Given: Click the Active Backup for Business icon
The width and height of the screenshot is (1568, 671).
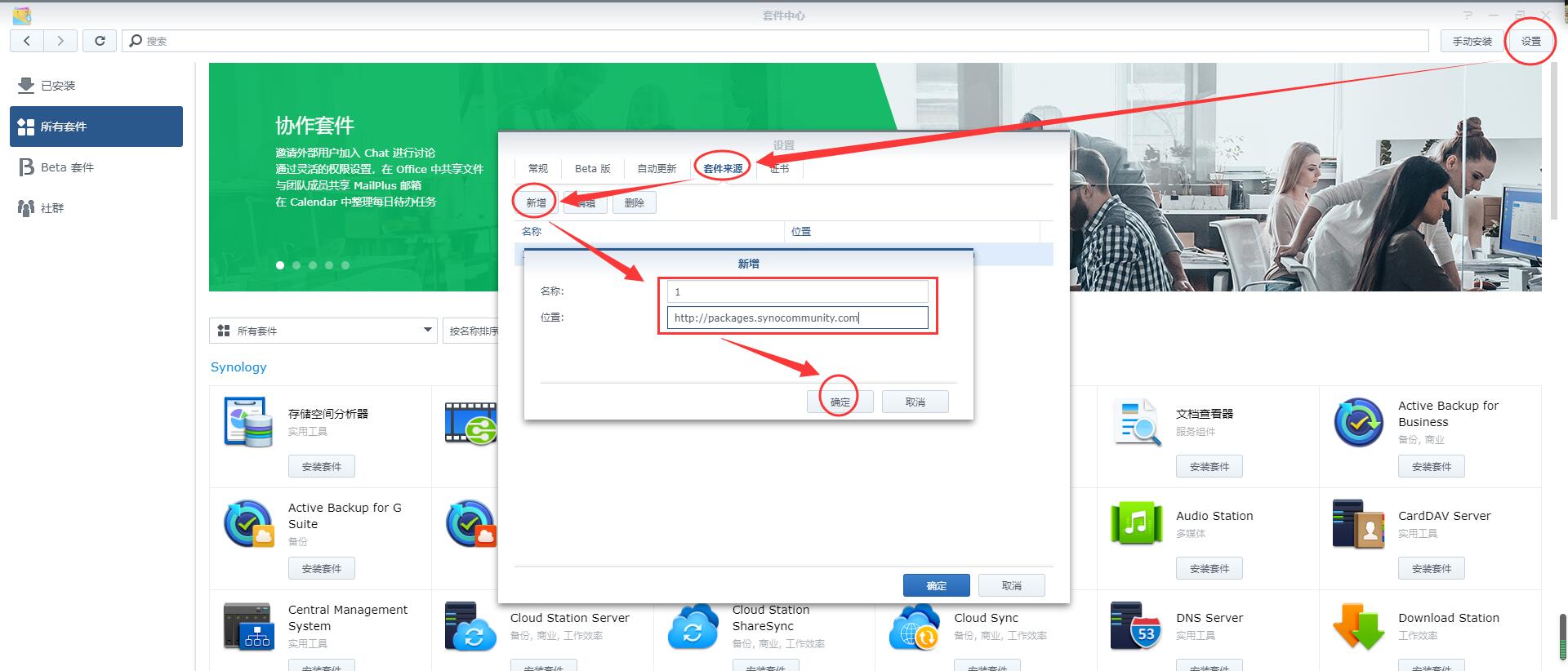Looking at the screenshot, I should tap(1358, 422).
